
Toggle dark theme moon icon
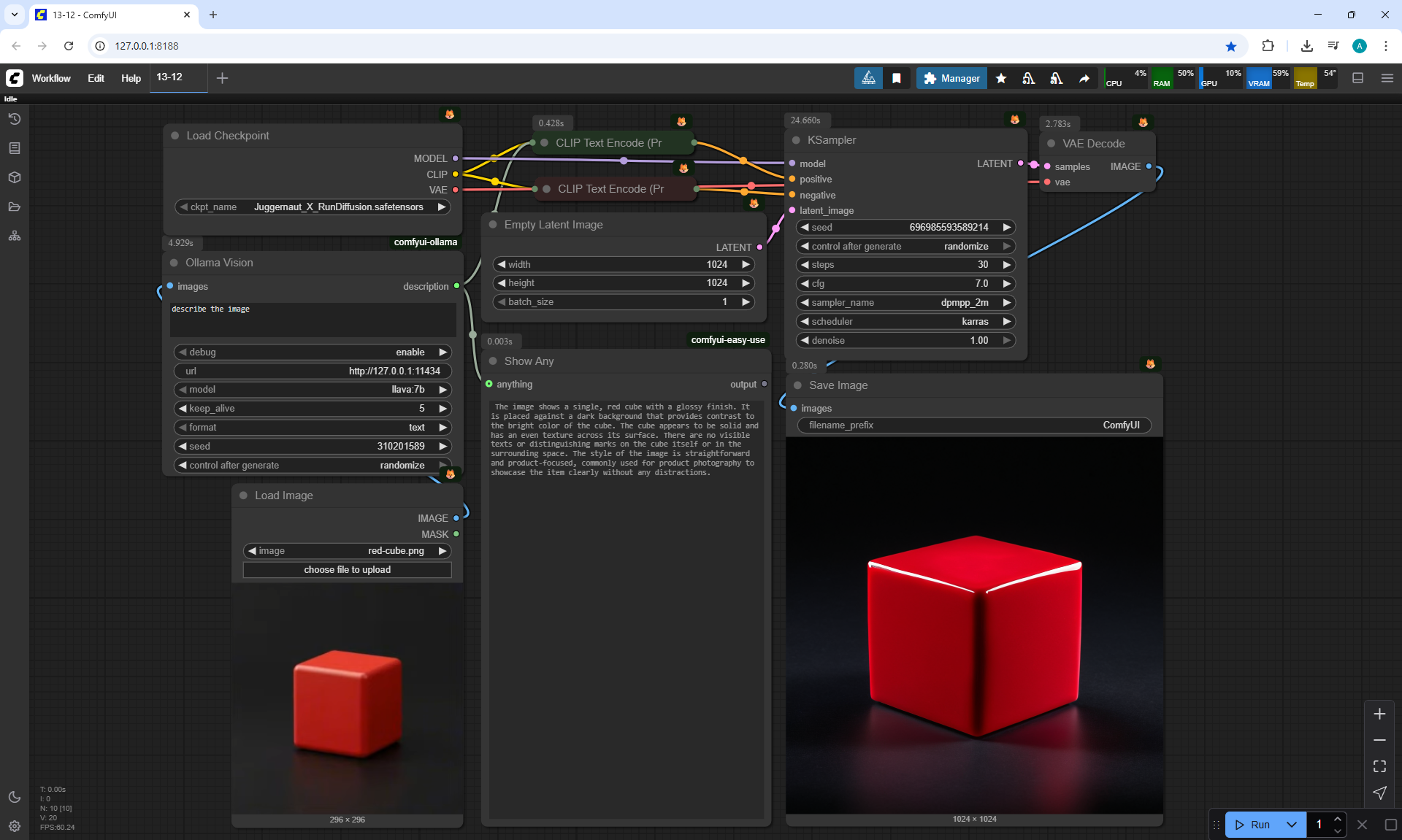pyautogui.click(x=14, y=797)
